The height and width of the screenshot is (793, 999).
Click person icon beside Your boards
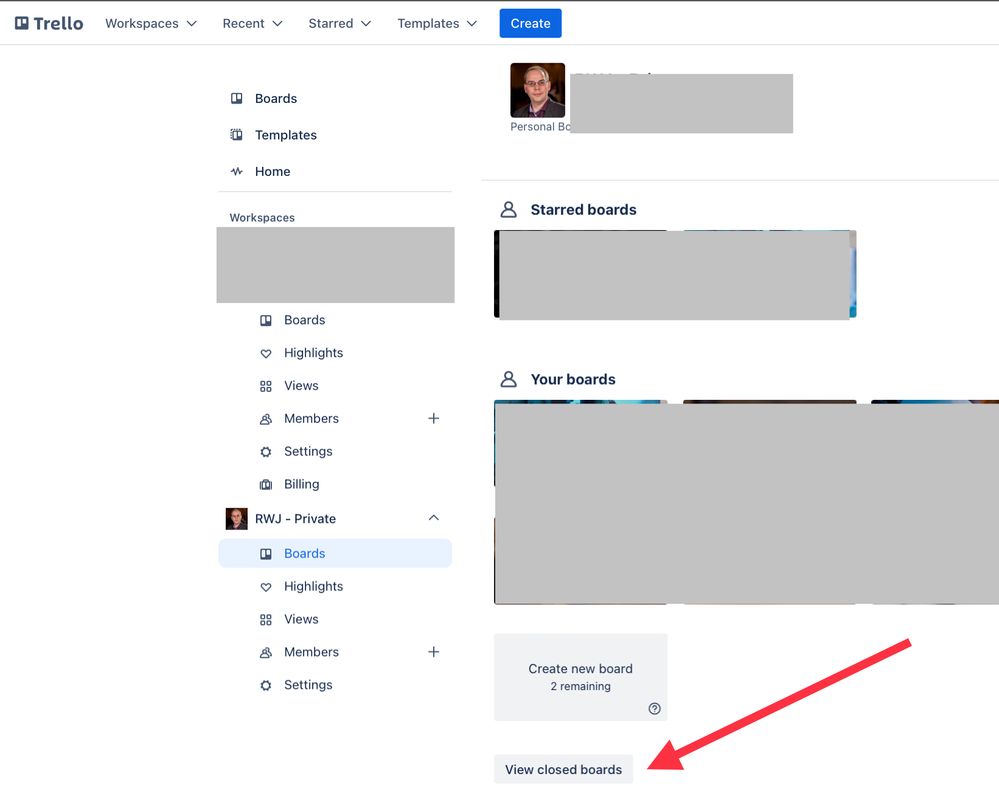coord(508,380)
